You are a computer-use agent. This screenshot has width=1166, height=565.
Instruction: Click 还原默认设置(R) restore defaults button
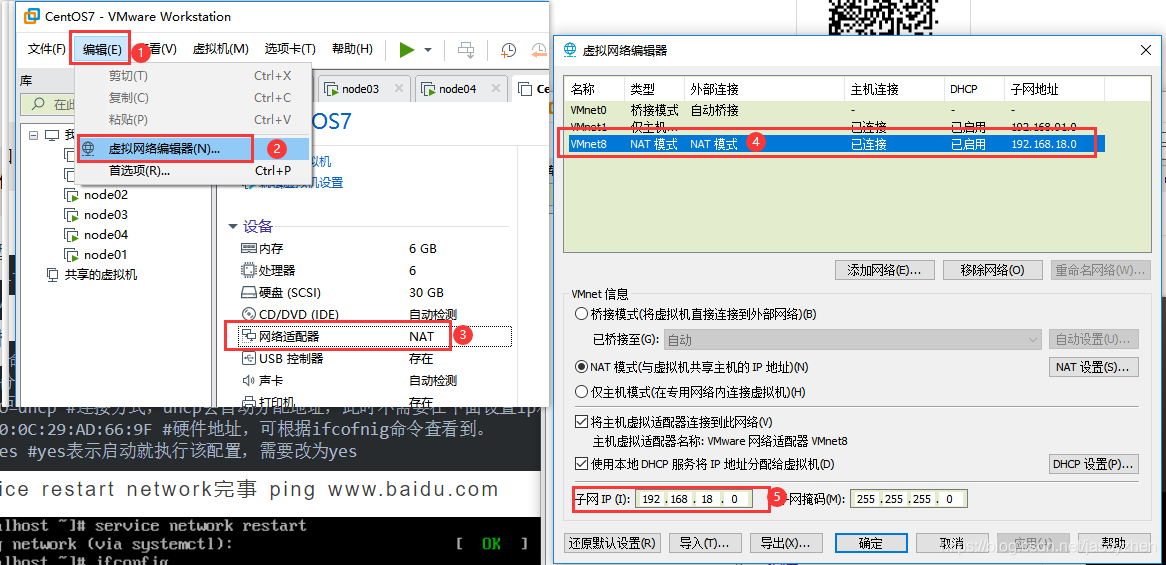(613, 543)
